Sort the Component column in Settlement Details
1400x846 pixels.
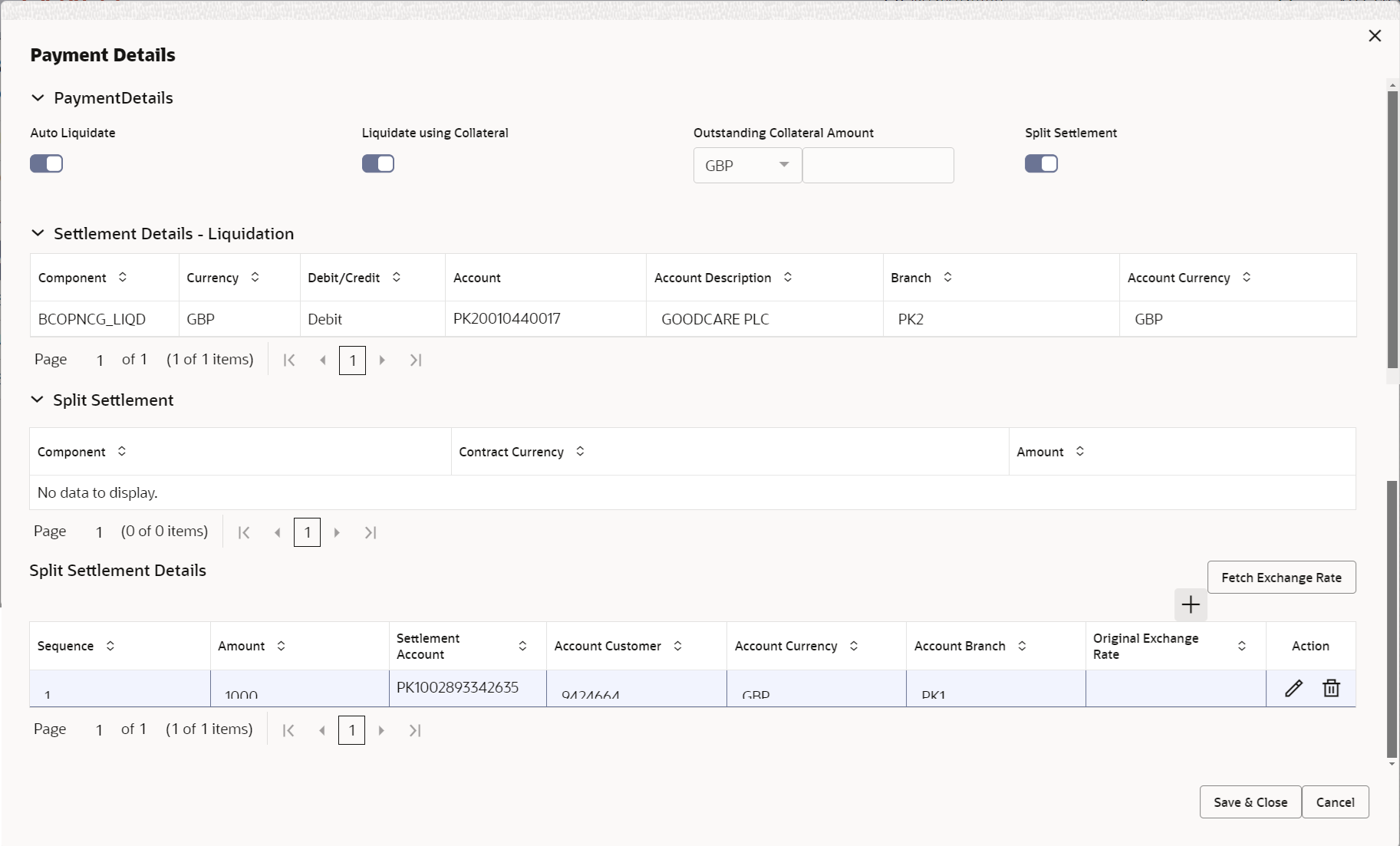click(121, 278)
